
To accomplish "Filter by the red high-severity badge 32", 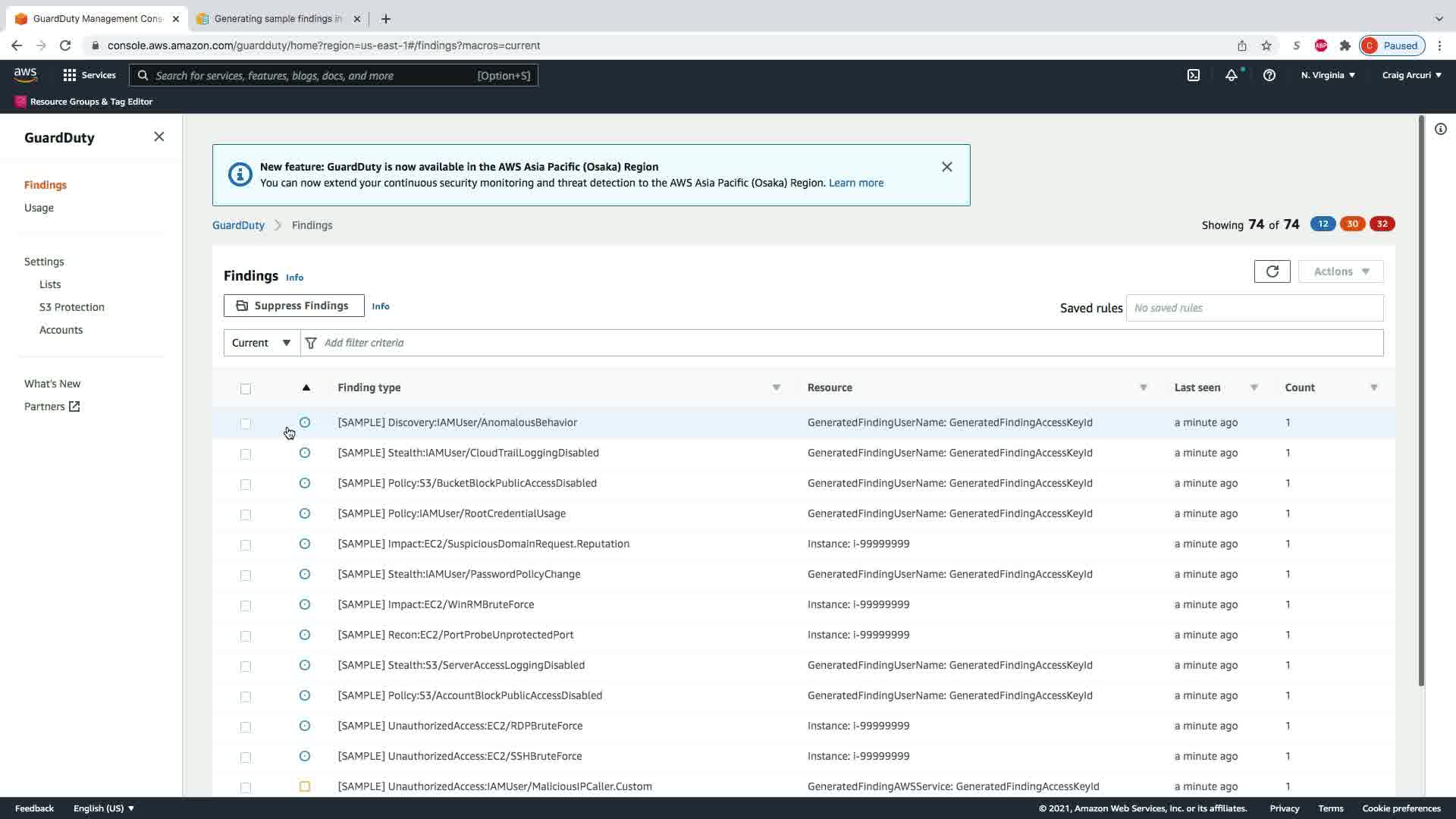I will click(1382, 224).
